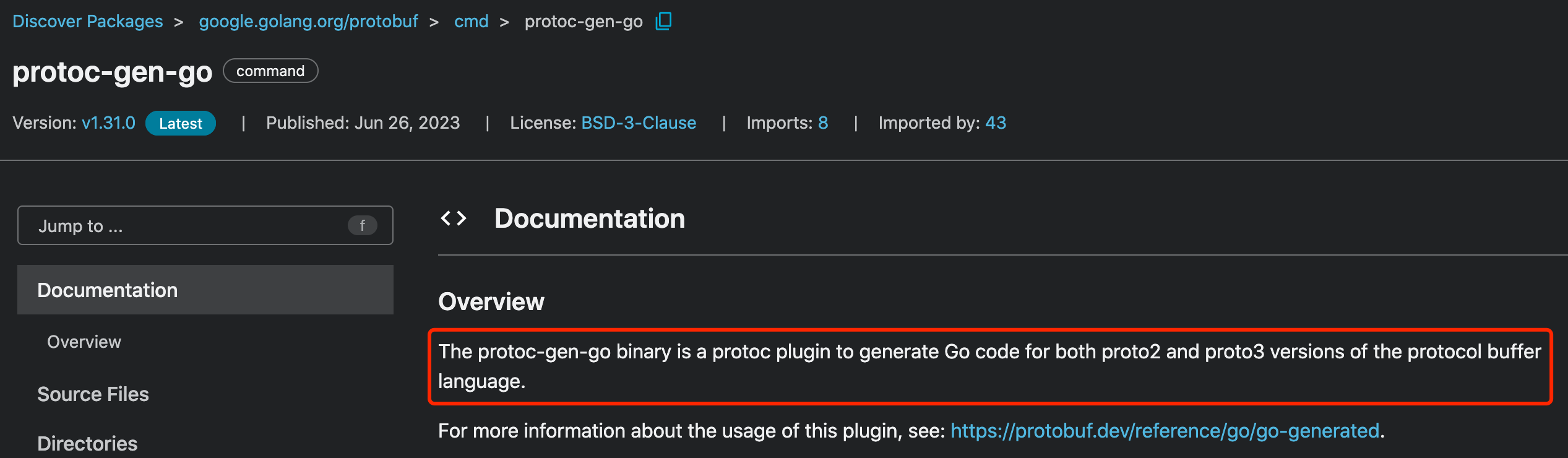Image resolution: width=1568 pixels, height=458 pixels.
Task: Click the copy path icon beside protoc-gen-go
Action: (x=663, y=21)
